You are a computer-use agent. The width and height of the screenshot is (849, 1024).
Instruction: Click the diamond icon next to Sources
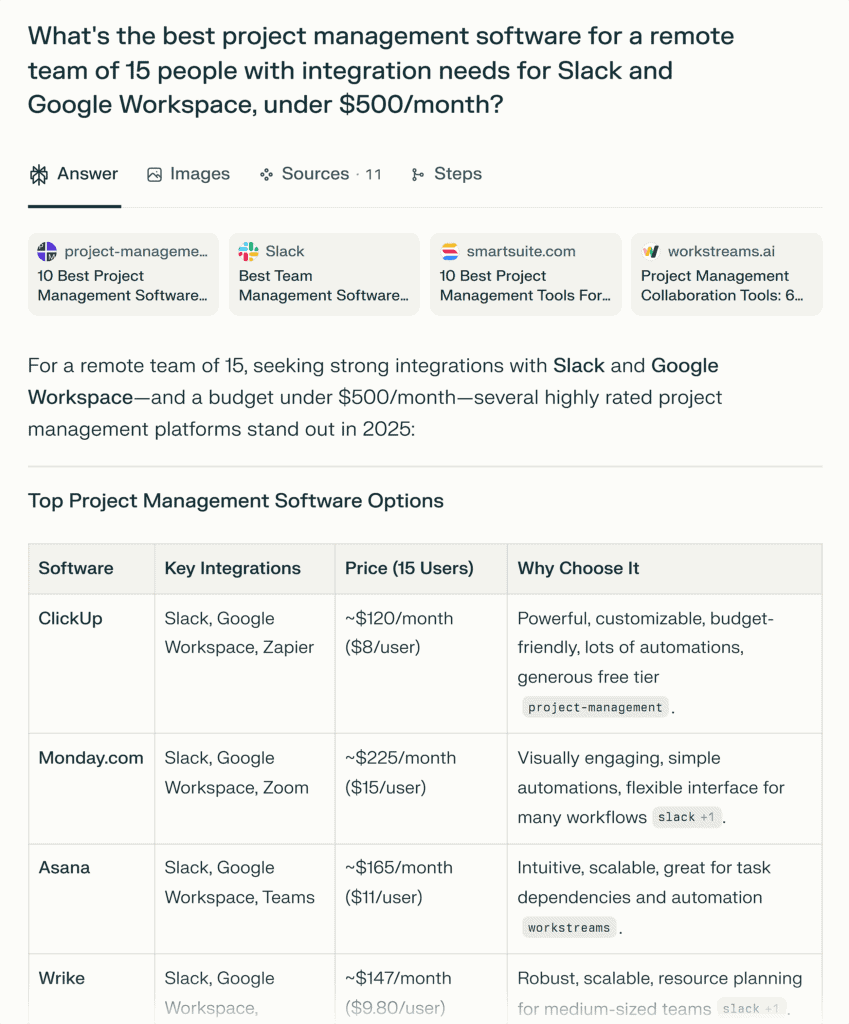pyautogui.click(x=267, y=174)
